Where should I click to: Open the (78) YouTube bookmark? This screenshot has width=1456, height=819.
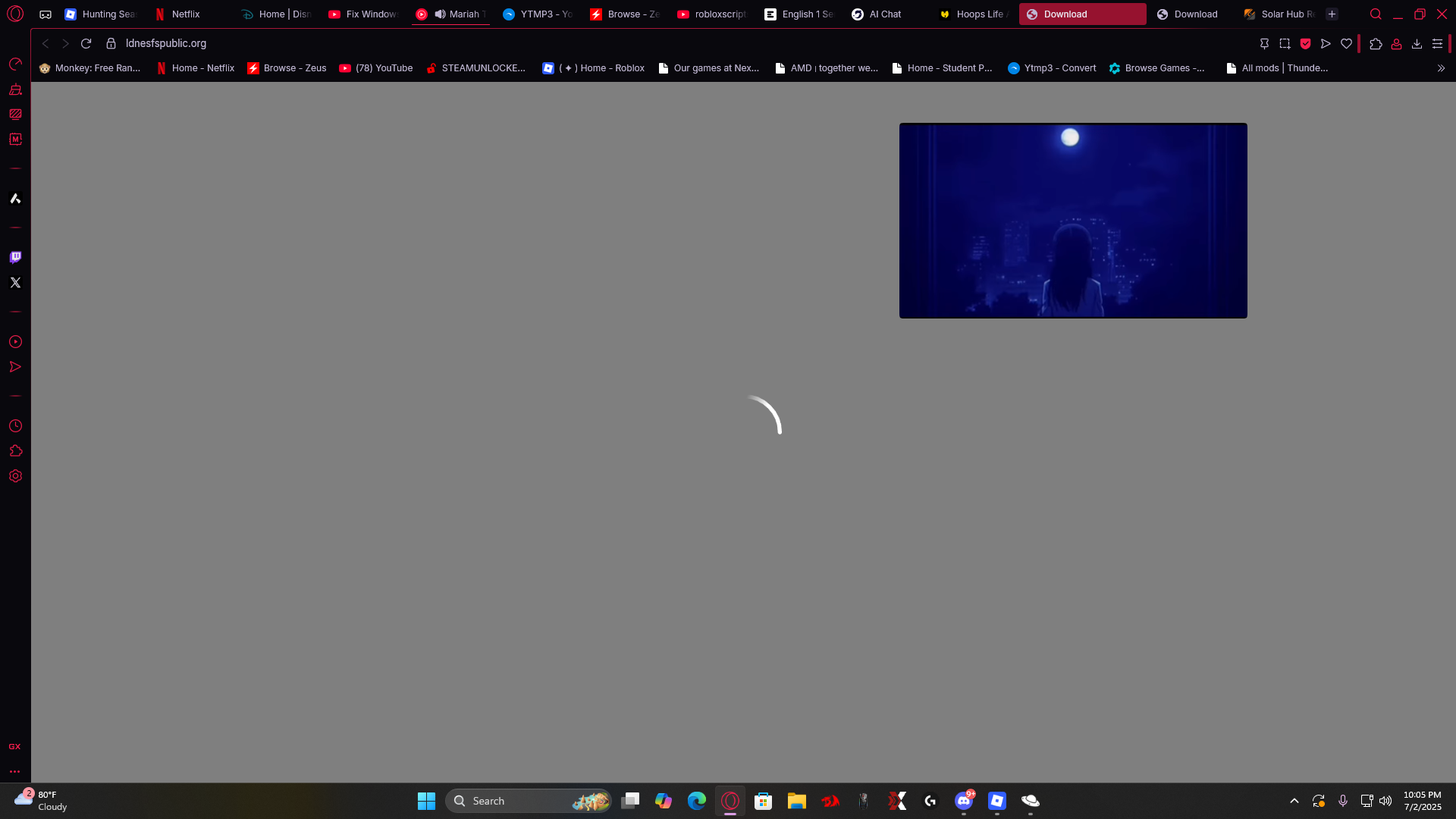coord(376,68)
